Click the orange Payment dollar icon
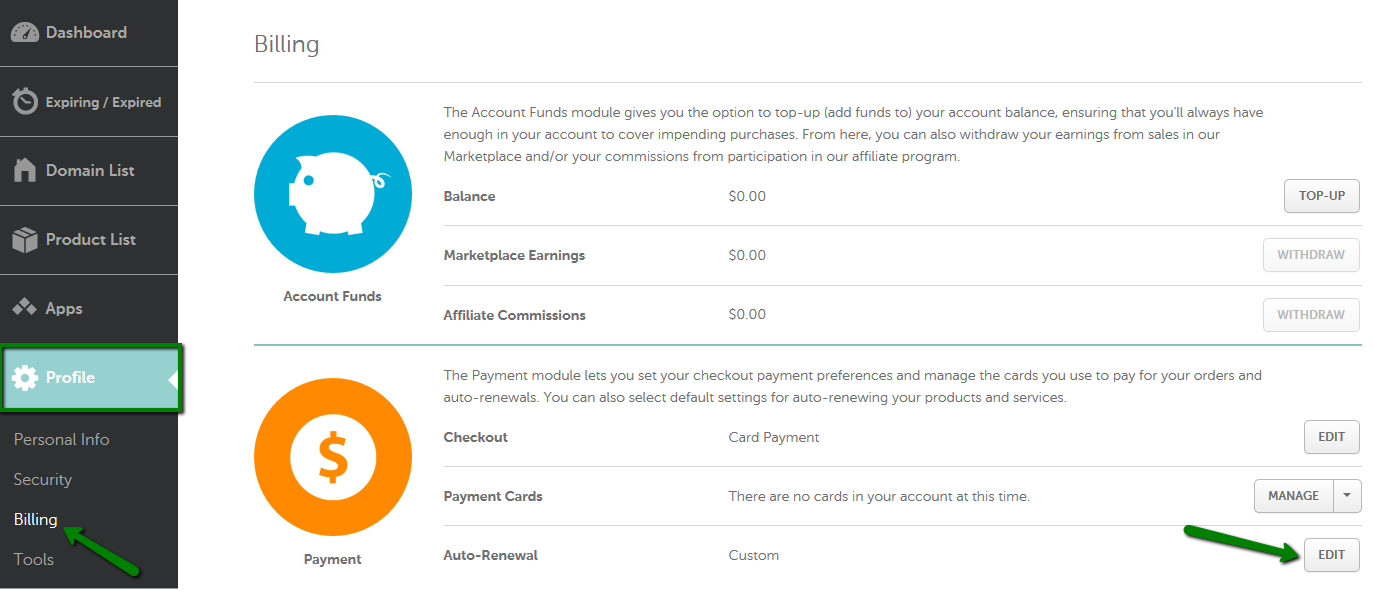Screen dimensions: 1373x591 click(332, 457)
